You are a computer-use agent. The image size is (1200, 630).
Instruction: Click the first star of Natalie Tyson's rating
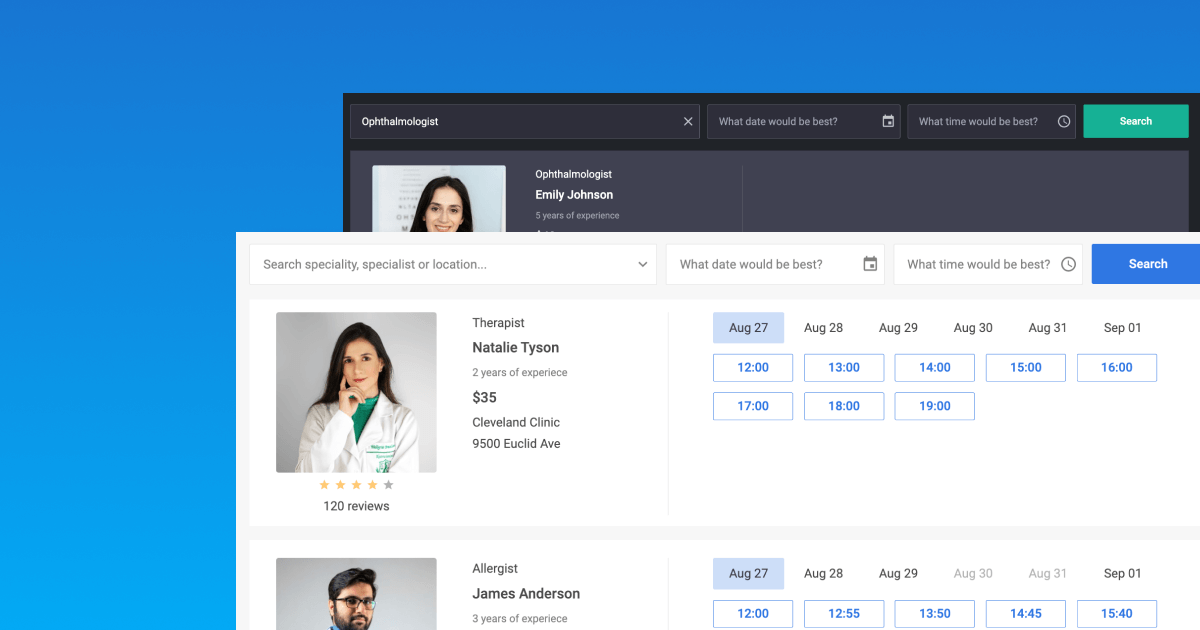click(324, 484)
